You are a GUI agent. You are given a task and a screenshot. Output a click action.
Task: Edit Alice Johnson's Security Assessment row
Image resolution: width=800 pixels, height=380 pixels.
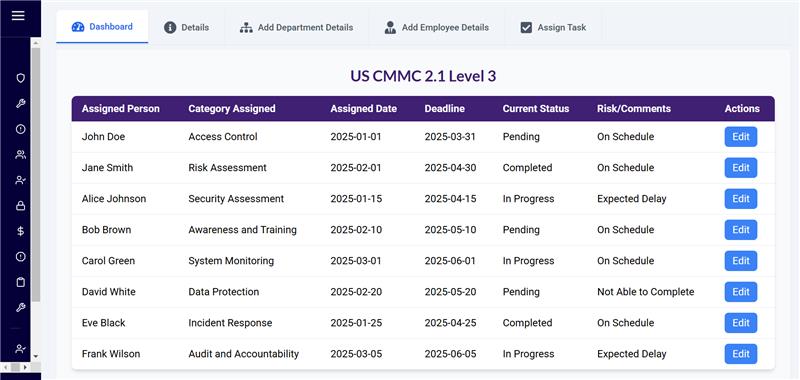click(x=741, y=199)
